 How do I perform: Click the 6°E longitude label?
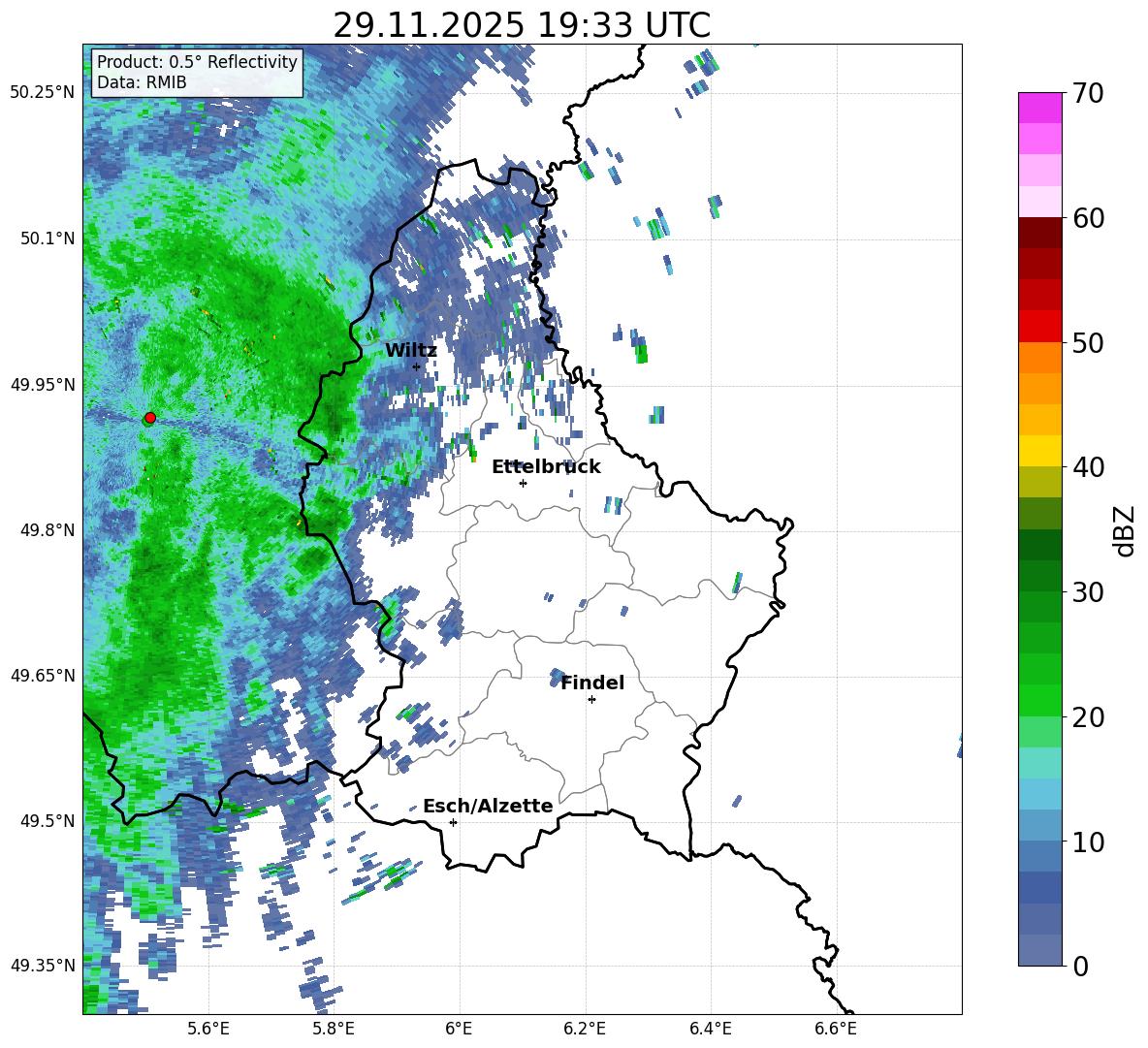(x=459, y=1029)
